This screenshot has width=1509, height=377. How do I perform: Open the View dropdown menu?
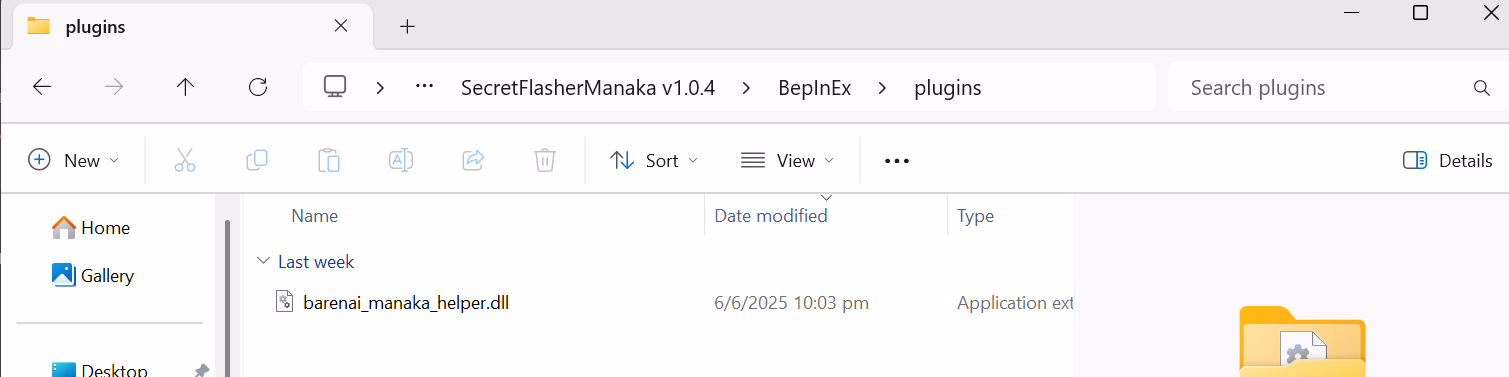point(787,160)
